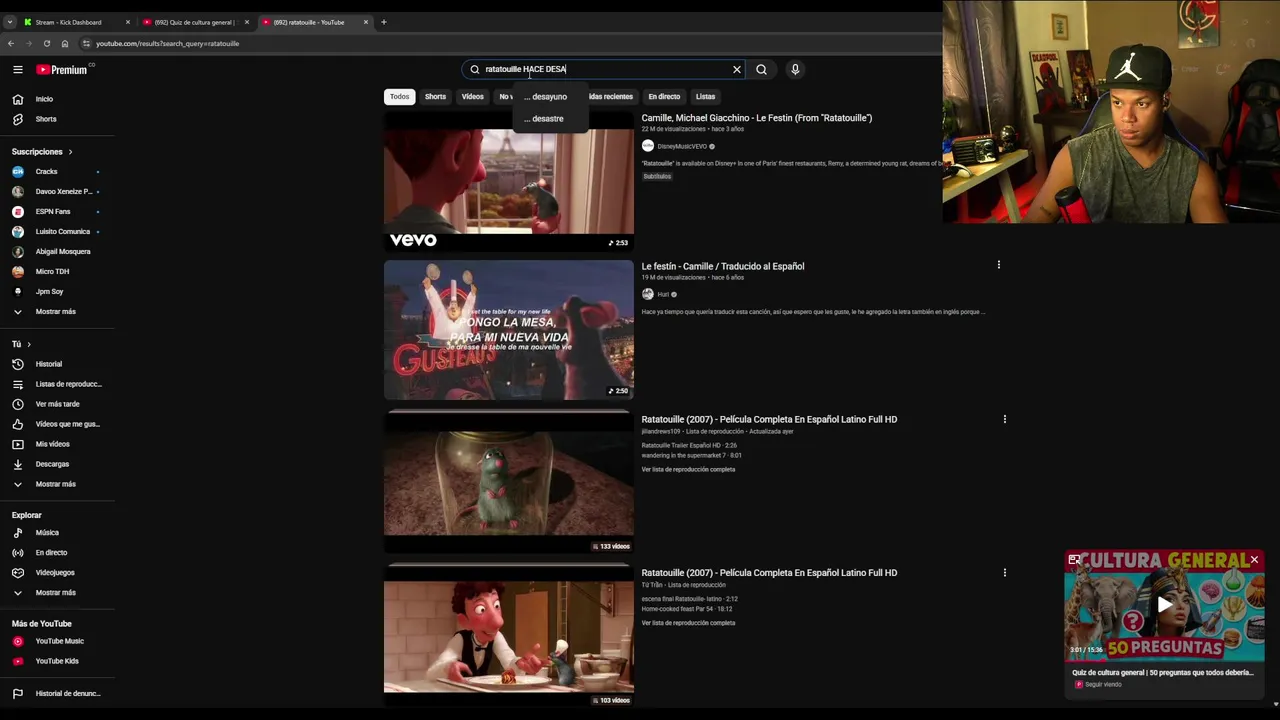The image size is (1280, 720).
Task: Play the Le Festin Vevo thumbnail
Action: tap(509, 181)
